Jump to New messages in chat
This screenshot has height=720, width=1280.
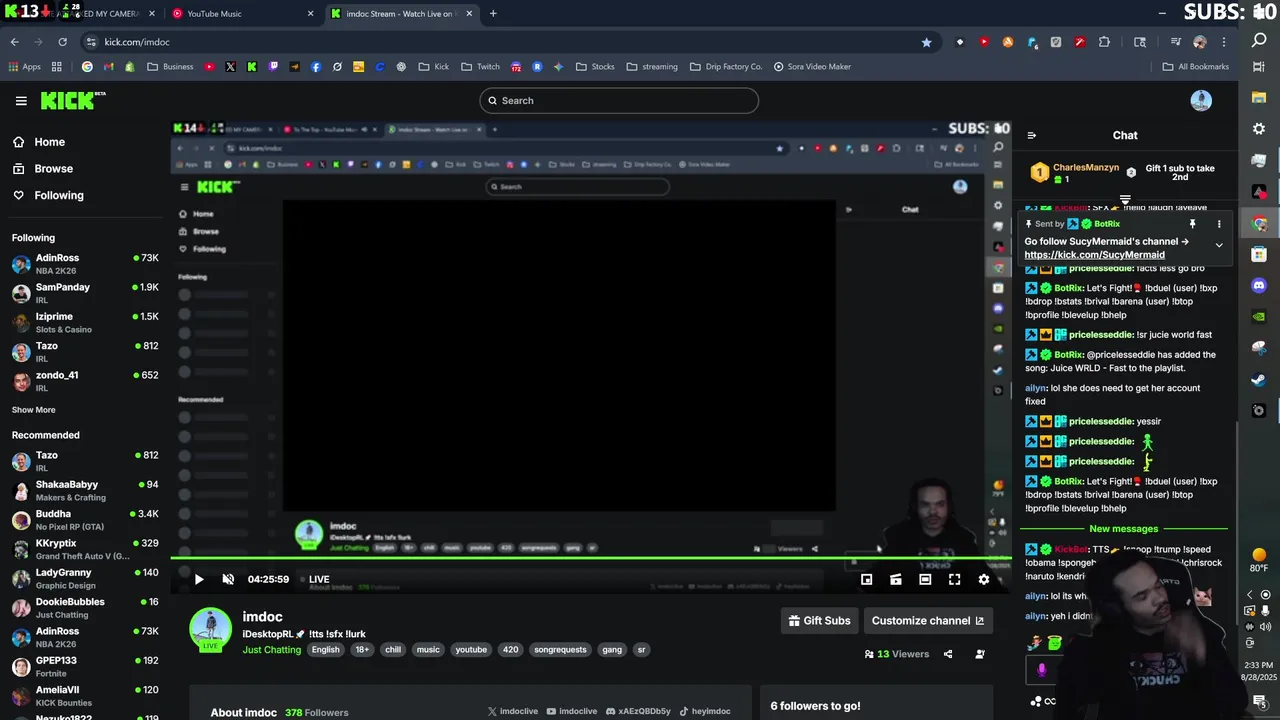[1123, 529]
